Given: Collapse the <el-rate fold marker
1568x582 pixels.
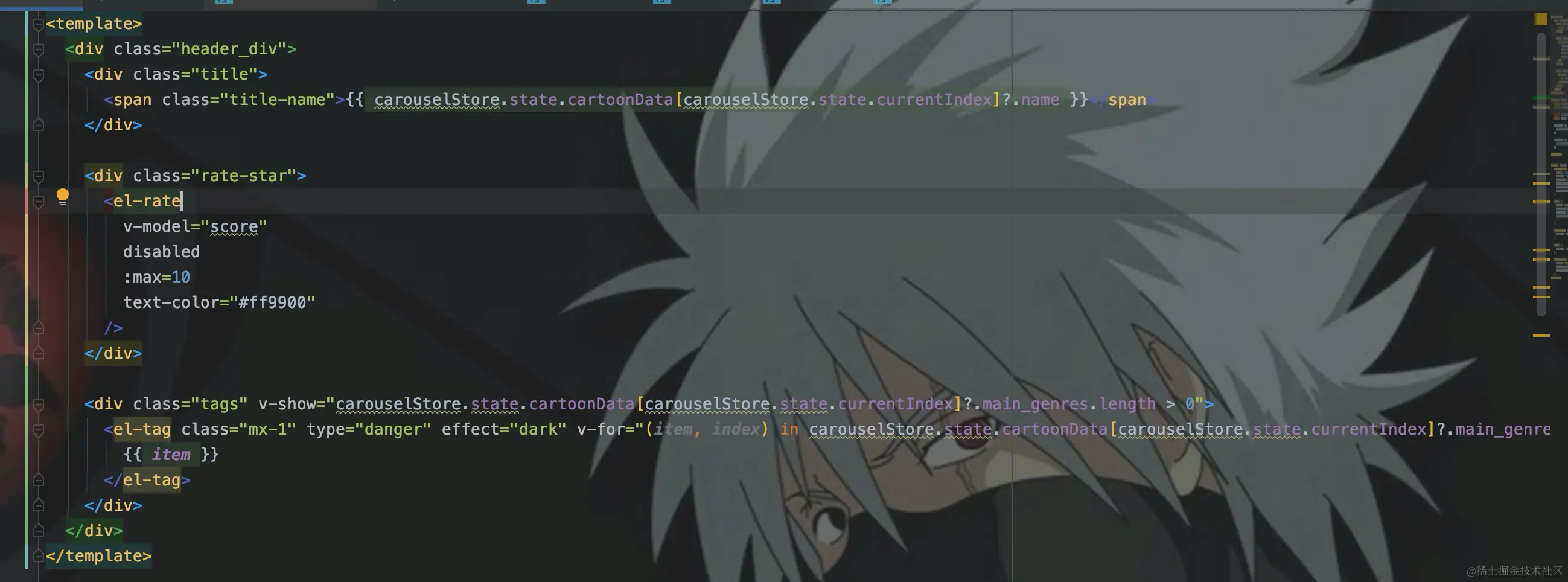Looking at the screenshot, I should pos(39,202).
